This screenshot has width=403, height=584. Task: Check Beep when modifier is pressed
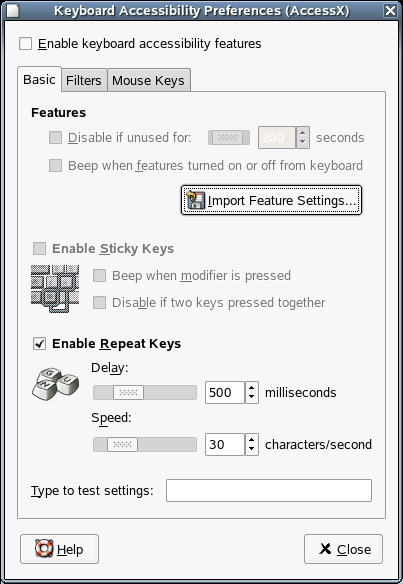[x=99, y=276]
